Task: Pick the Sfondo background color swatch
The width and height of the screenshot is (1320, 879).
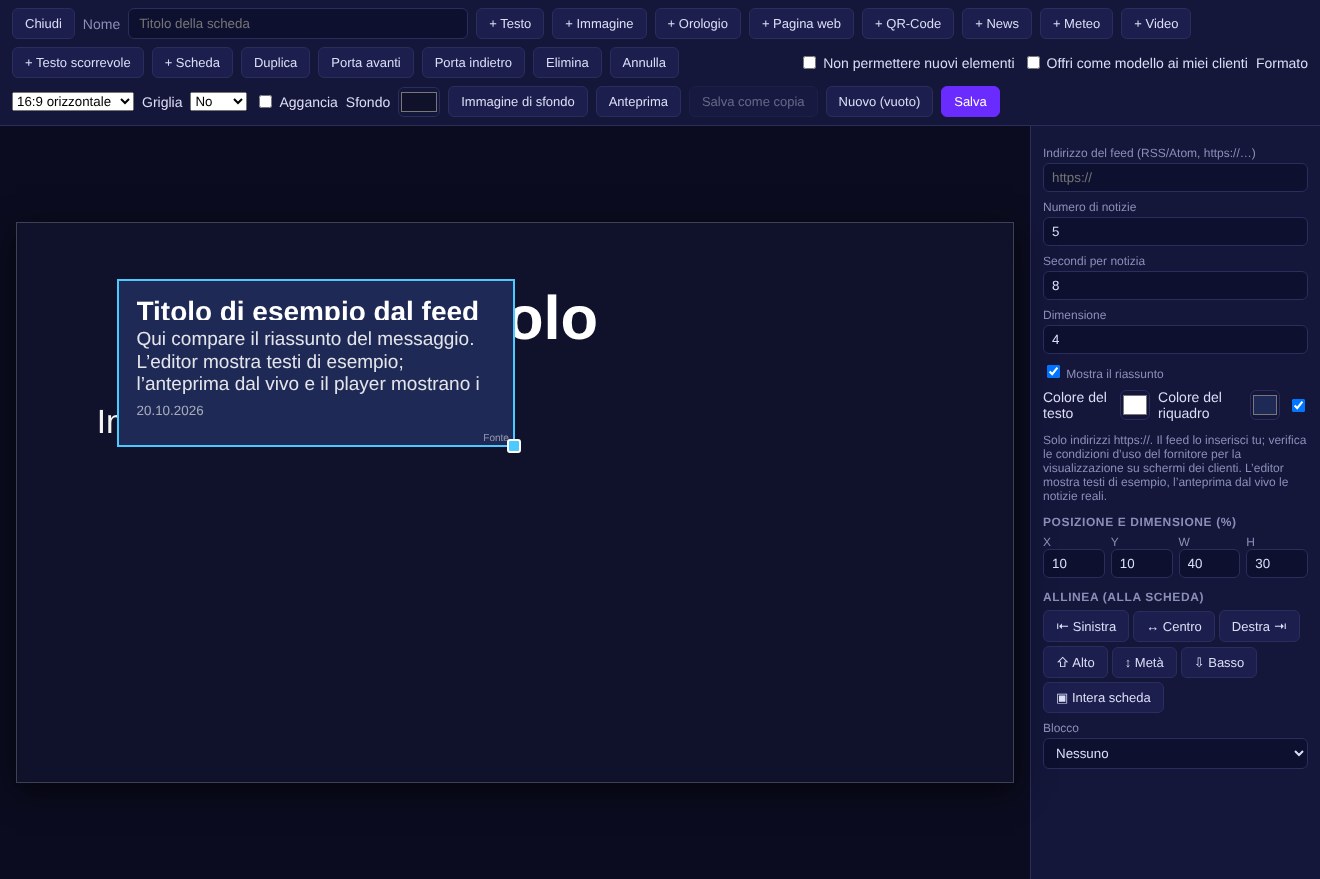Action: click(x=419, y=102)
